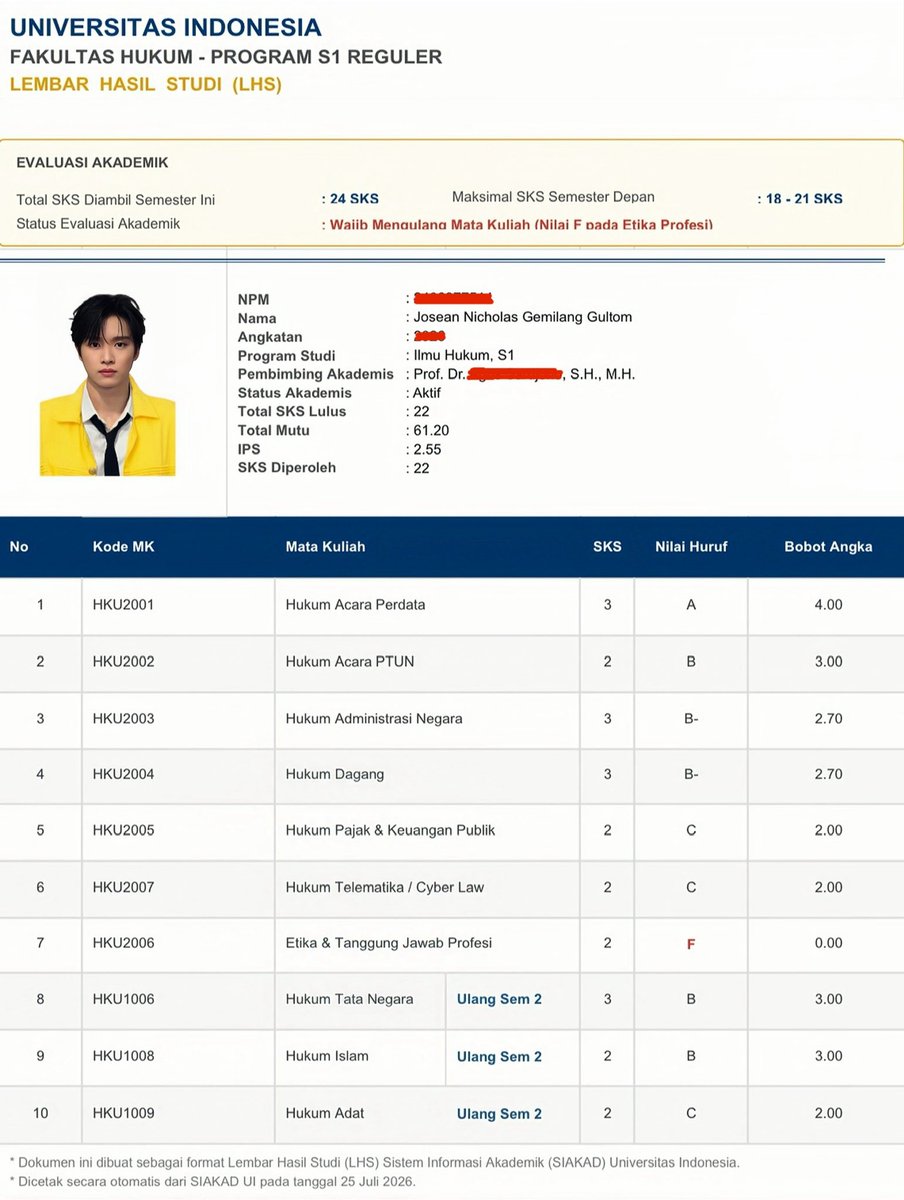Select 'Hukum Acara Perdata' course name
Screen dimensions: 904x1200
[356, 605]
